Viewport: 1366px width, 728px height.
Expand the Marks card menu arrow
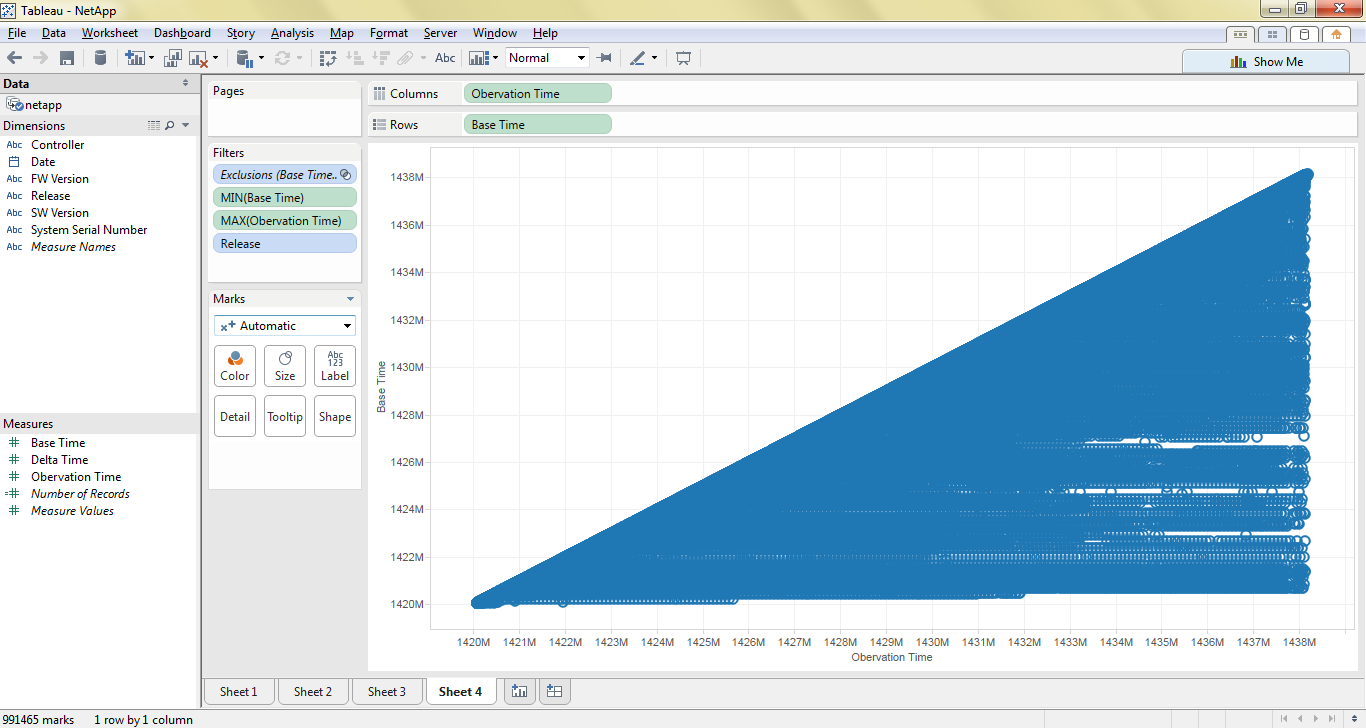click(350, 299)
